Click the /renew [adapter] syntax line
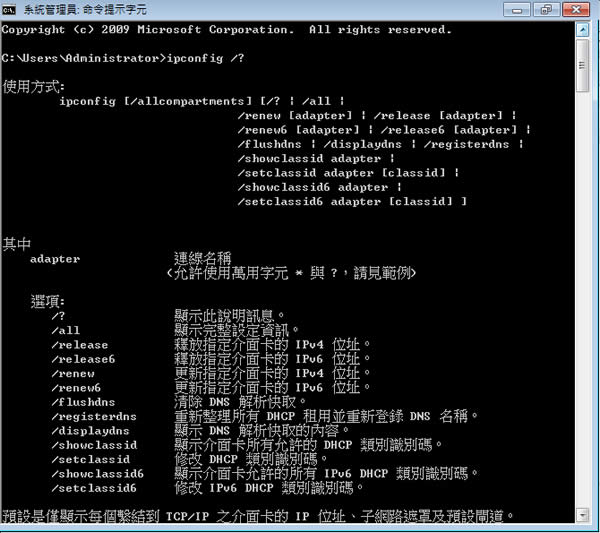 pyautogui.click(x=377, y=116)
